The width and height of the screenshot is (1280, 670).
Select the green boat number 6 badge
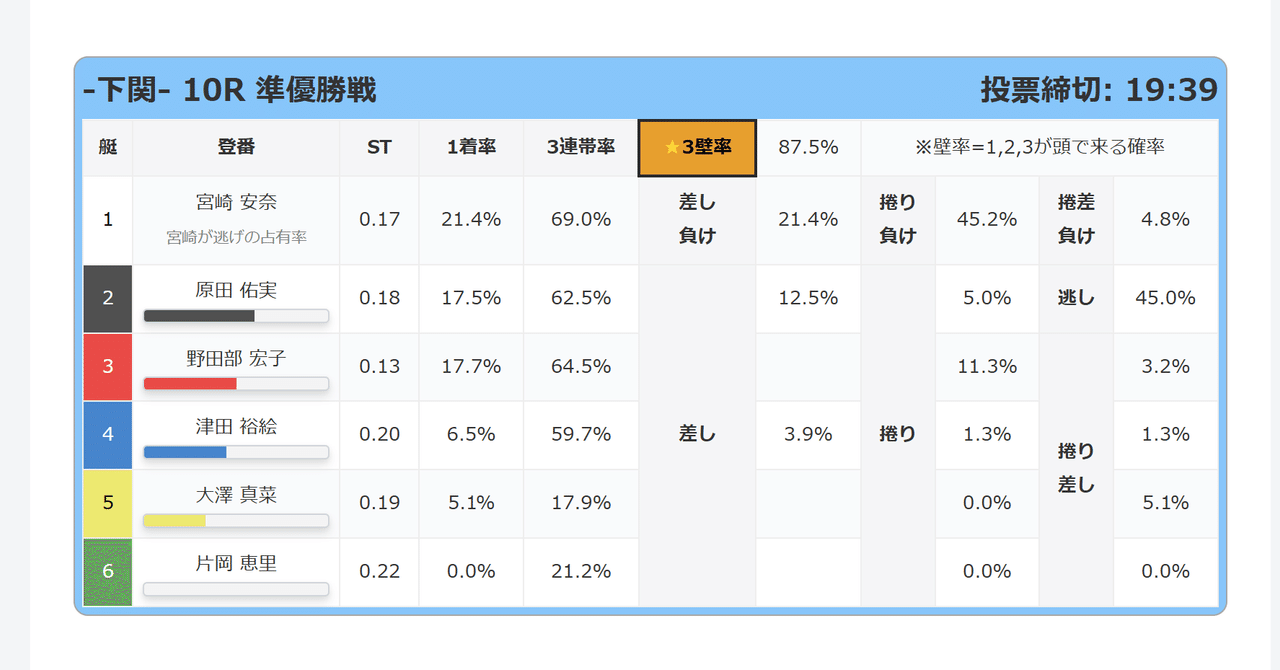coord(108,571)
